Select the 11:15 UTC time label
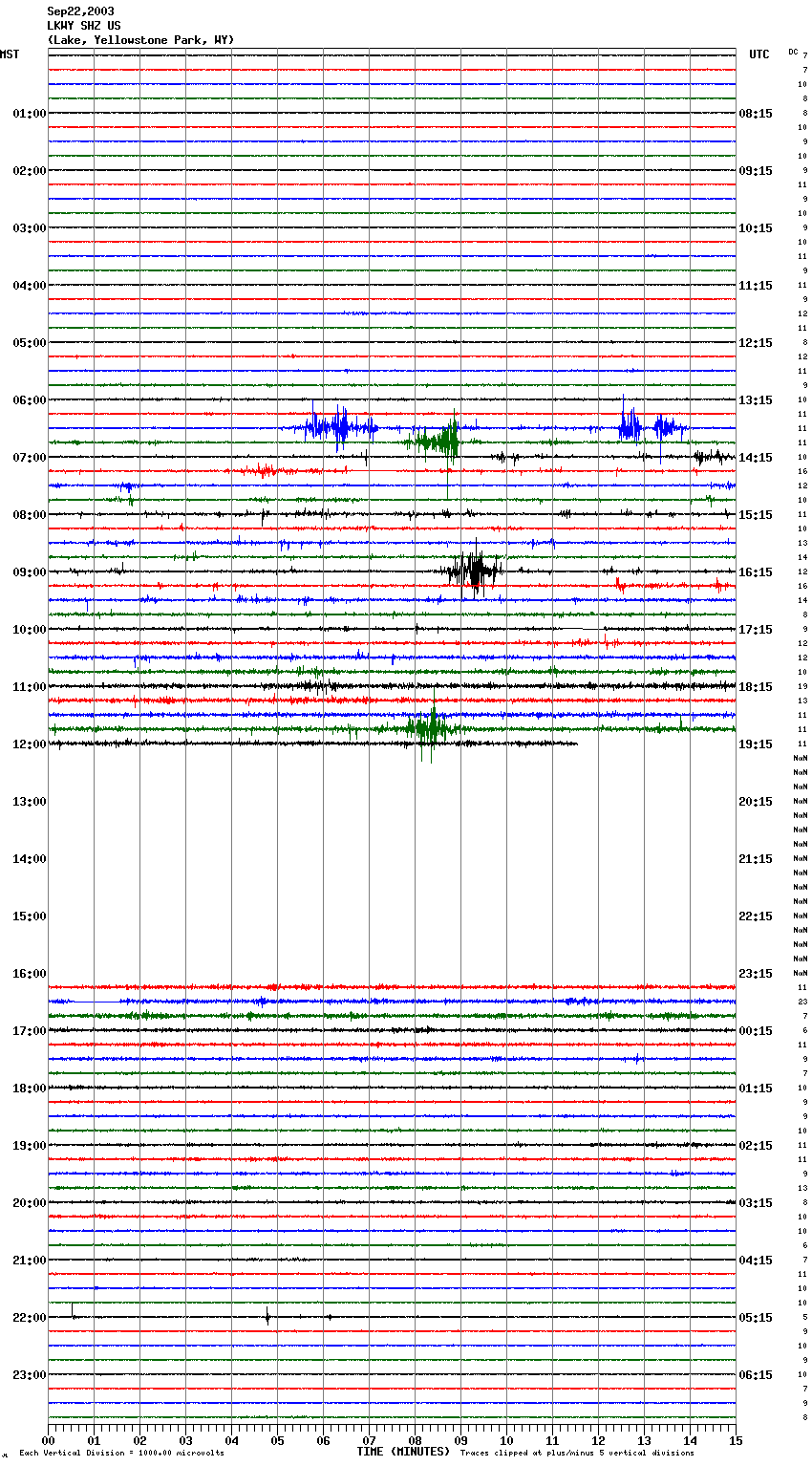Image resolution: width=812 pixels, height=1466 pixels. click(x=756, y=286)
